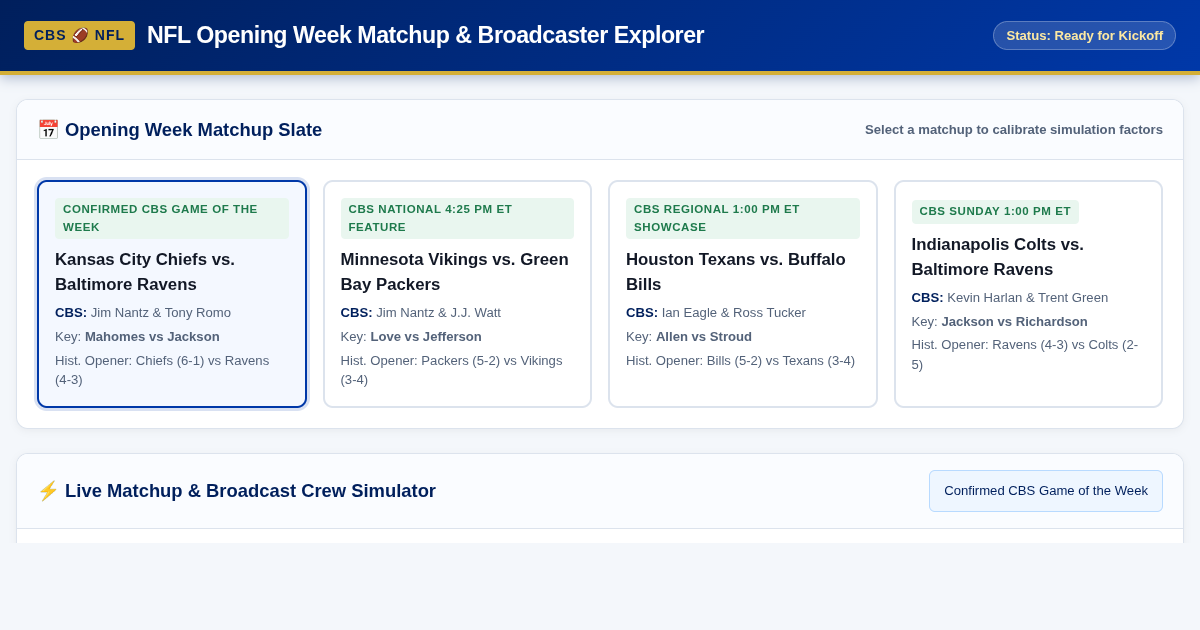The height and width of the screenshot is (630, 1200).
Task: Click the calendar icon beside Opening Week Matchup Slate
Action: (x=48, y=130)
